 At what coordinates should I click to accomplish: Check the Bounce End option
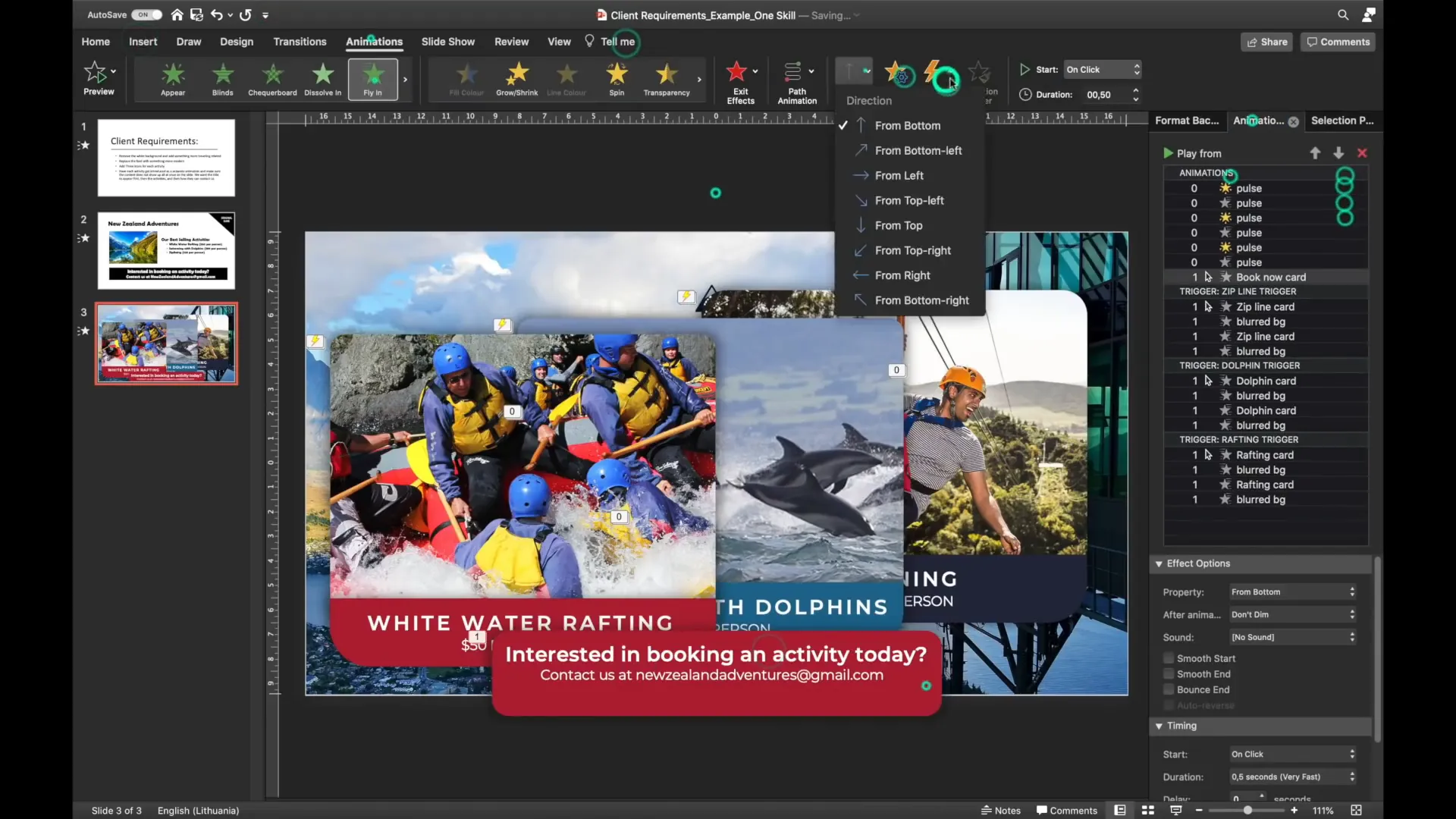1169,689
